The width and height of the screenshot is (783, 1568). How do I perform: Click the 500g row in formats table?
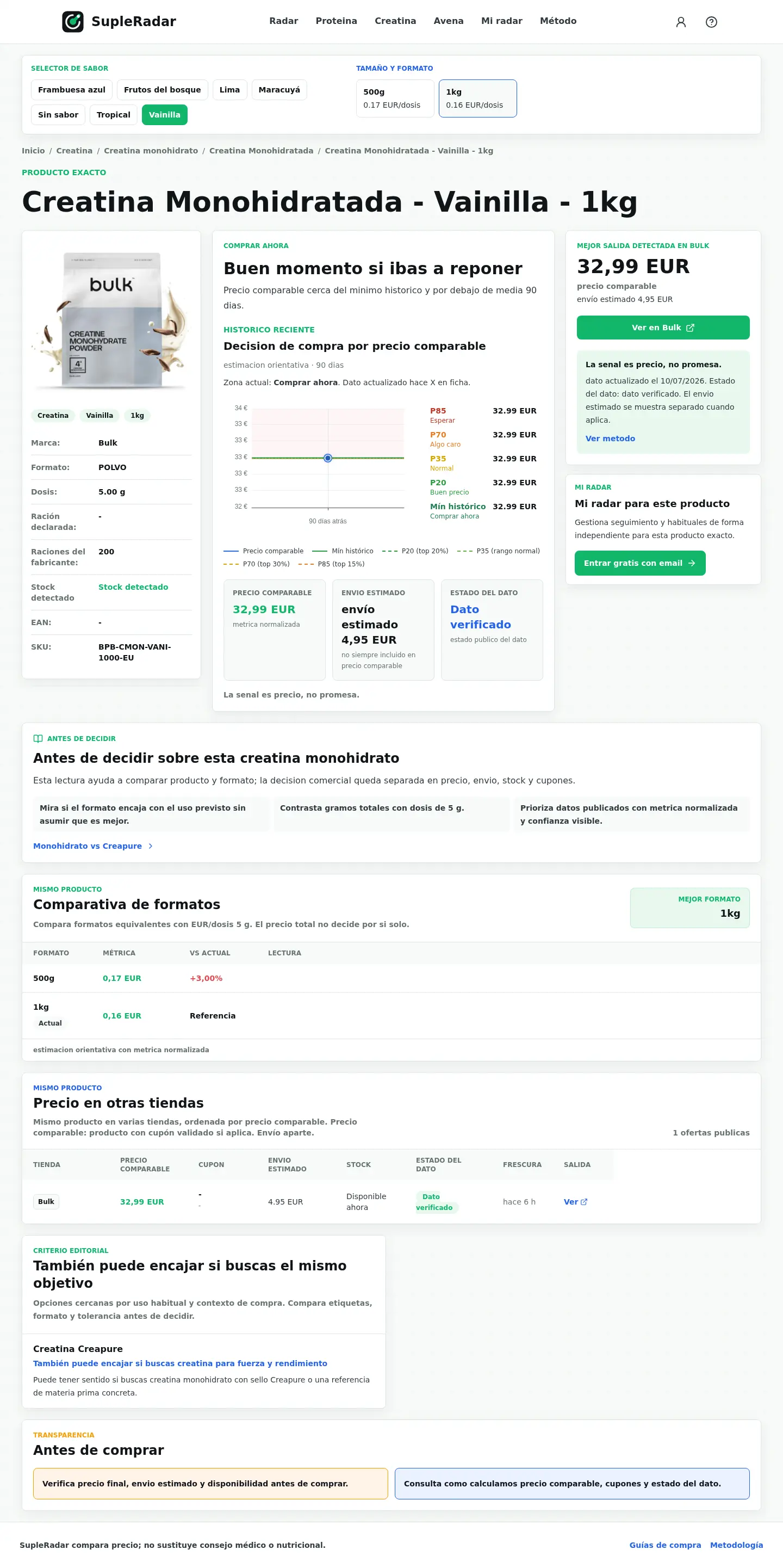click(x=391, y=978)
